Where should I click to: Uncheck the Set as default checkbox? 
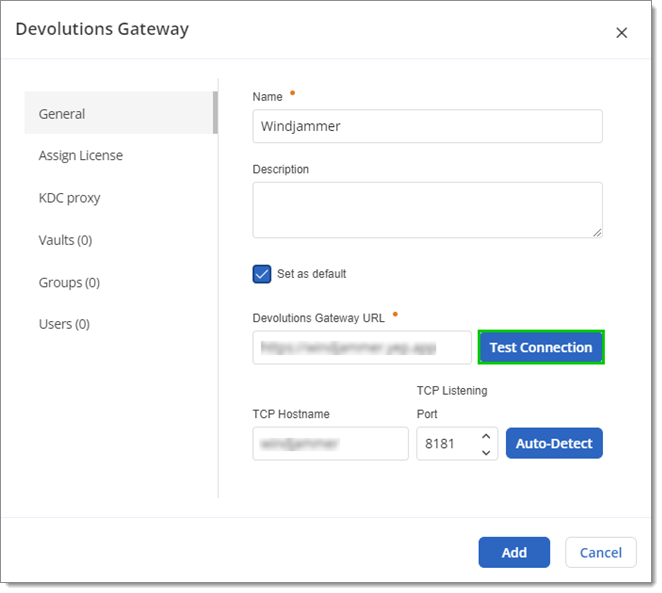[262, 274]
